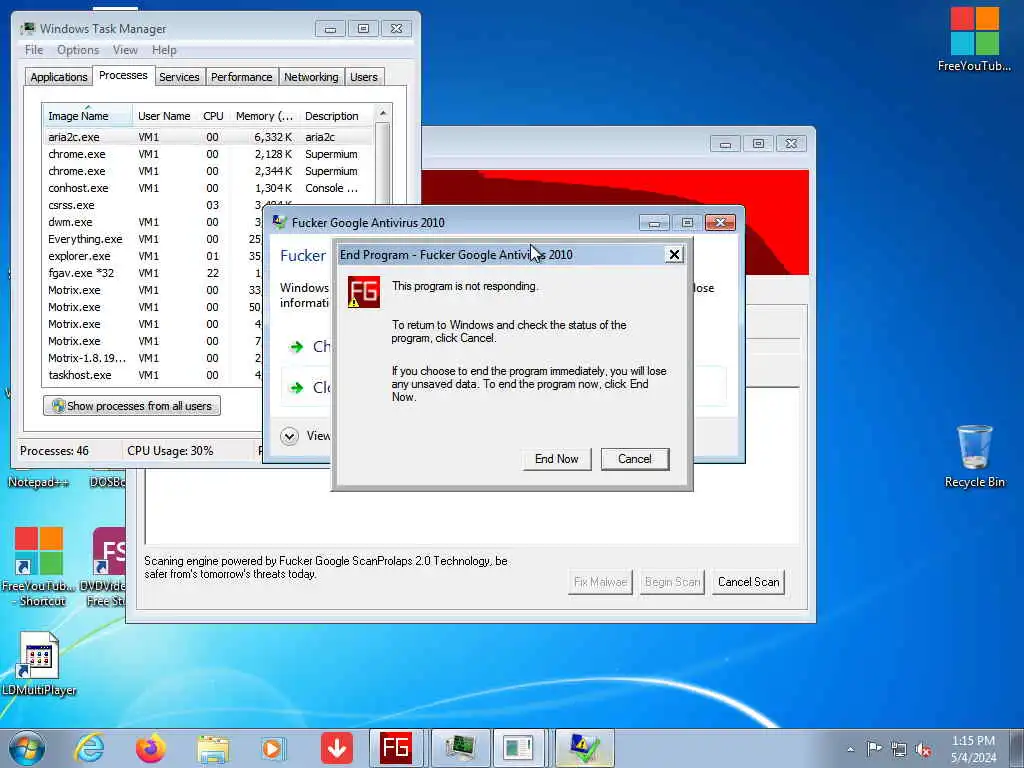The width and height of the screenshot is (1024, 768).
Task: Launch Firefox from taskbar
Action: [x=151, y=748]
